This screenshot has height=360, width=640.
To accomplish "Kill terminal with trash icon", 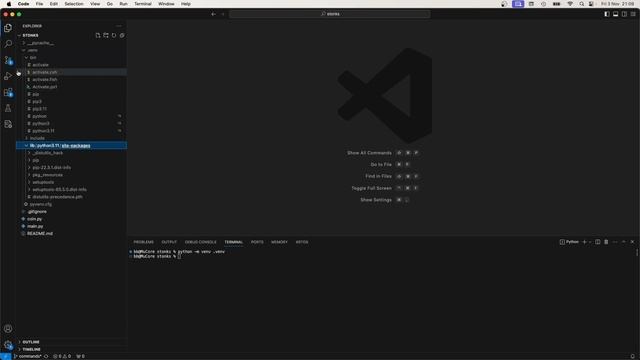I will tap(606, 242).
